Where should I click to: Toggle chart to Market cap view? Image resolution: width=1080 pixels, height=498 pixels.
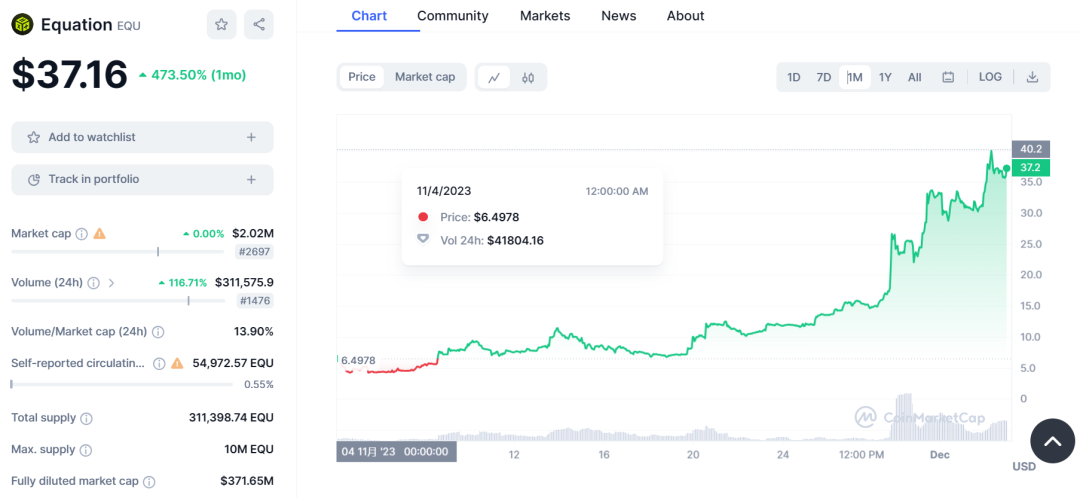point(425,77)
